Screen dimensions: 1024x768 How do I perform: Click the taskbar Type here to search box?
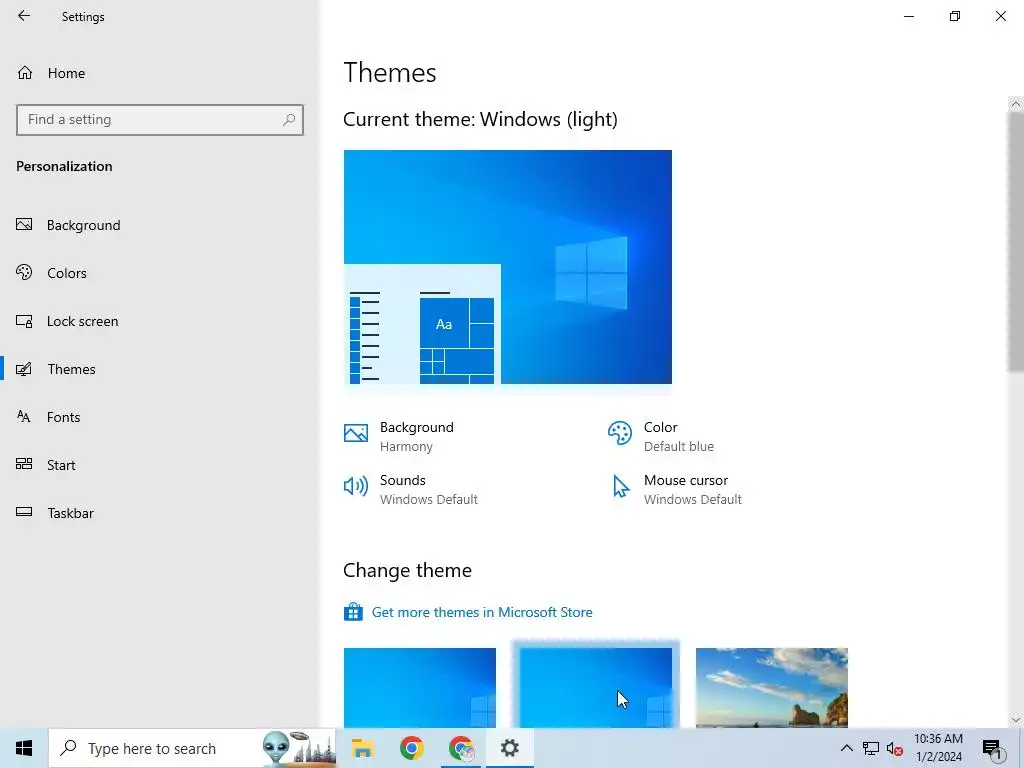193,748
